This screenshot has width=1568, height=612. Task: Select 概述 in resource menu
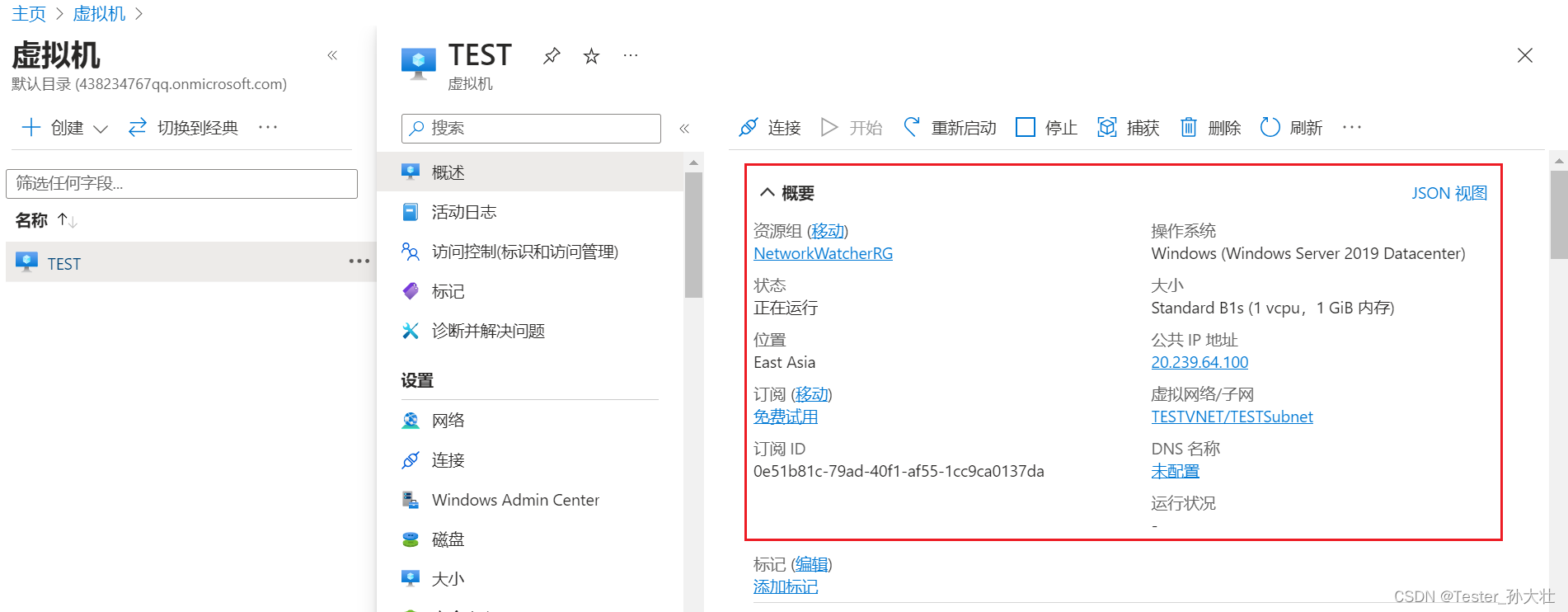pyautogui.click(x=530, y=172)
